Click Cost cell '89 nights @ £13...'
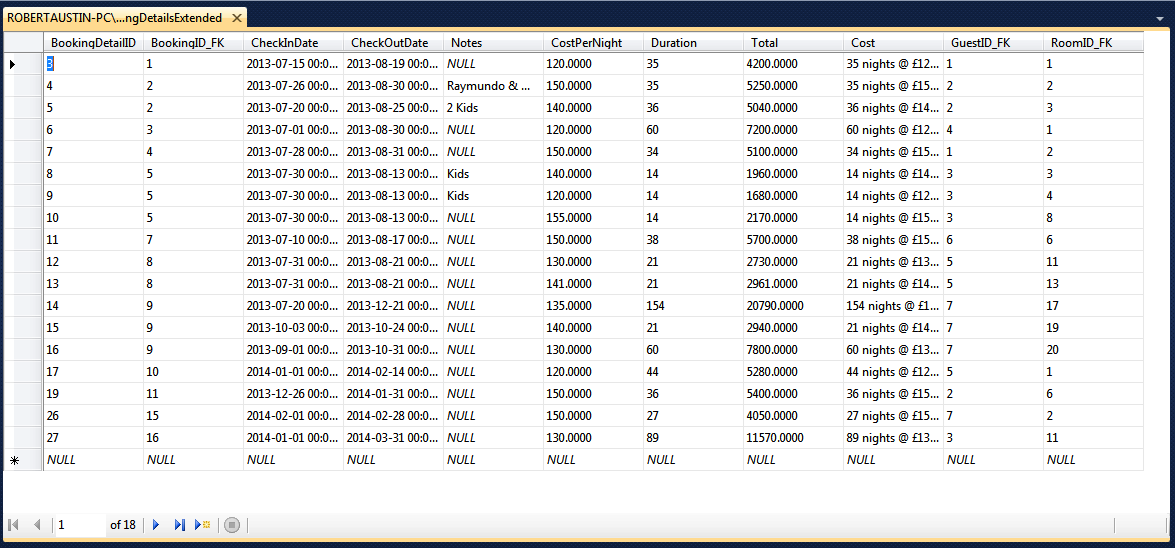The height and width of the screenshot is (548, 1175). coord(893,438)
